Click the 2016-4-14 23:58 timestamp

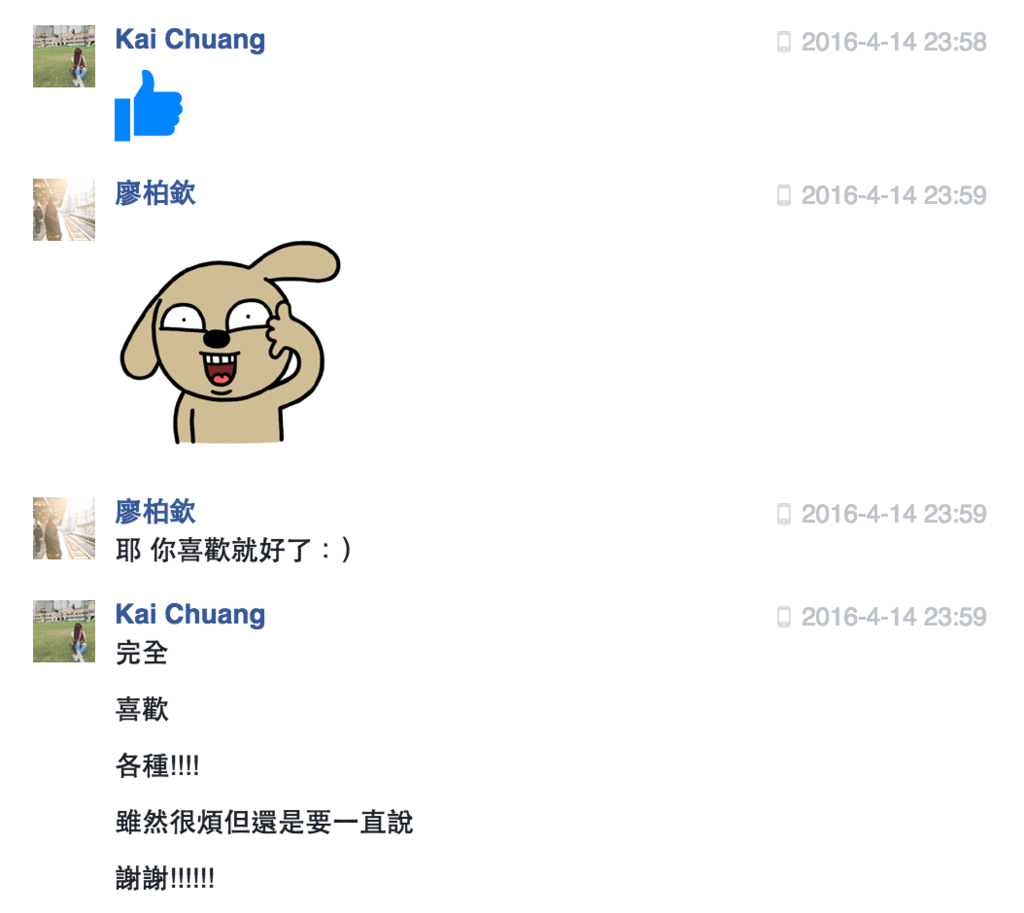[x=893, y=42]
